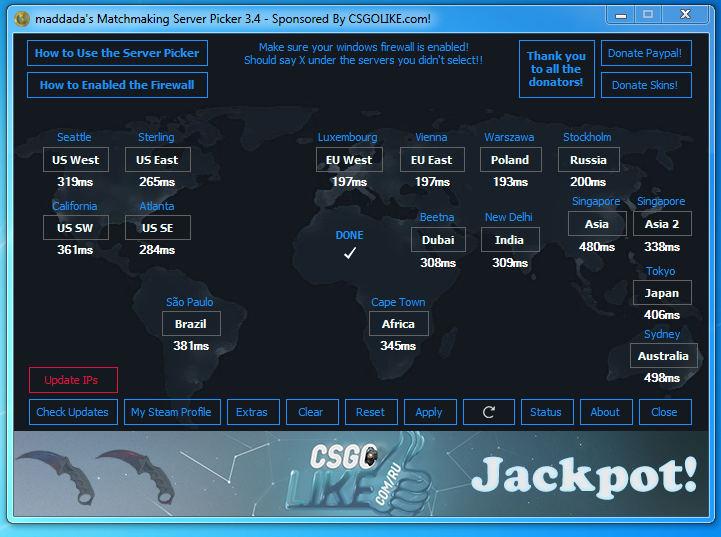This screenshot has width=721, height=537.
Task: Open My Steam Profile
Action: point(171,412)
